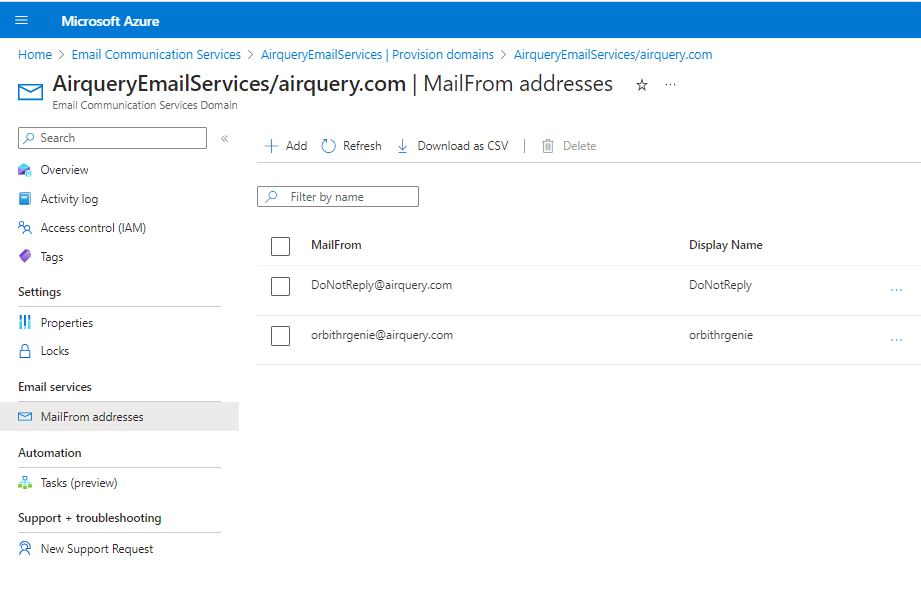This screenshot has height=594, width=921.
Task: Open the hamburger portal menu
Action: pos(21,21)
